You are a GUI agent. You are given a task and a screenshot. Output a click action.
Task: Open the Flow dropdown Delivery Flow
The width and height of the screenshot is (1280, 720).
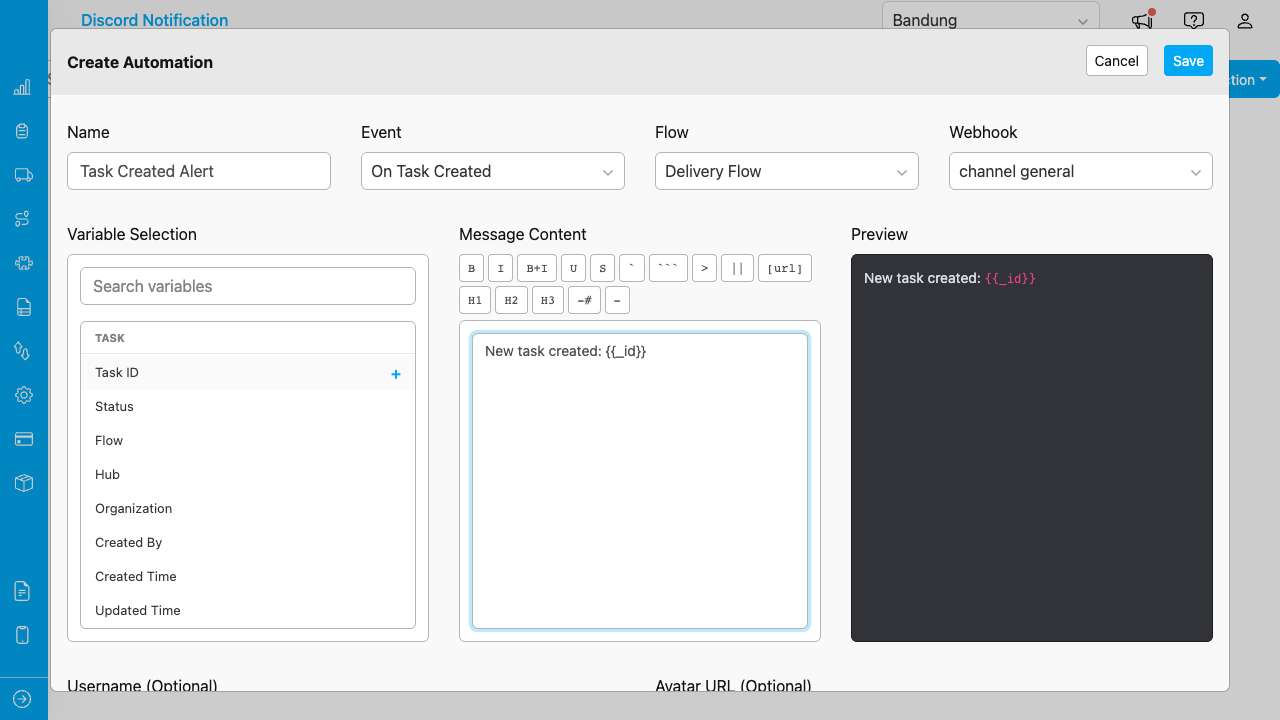[787, 171]
